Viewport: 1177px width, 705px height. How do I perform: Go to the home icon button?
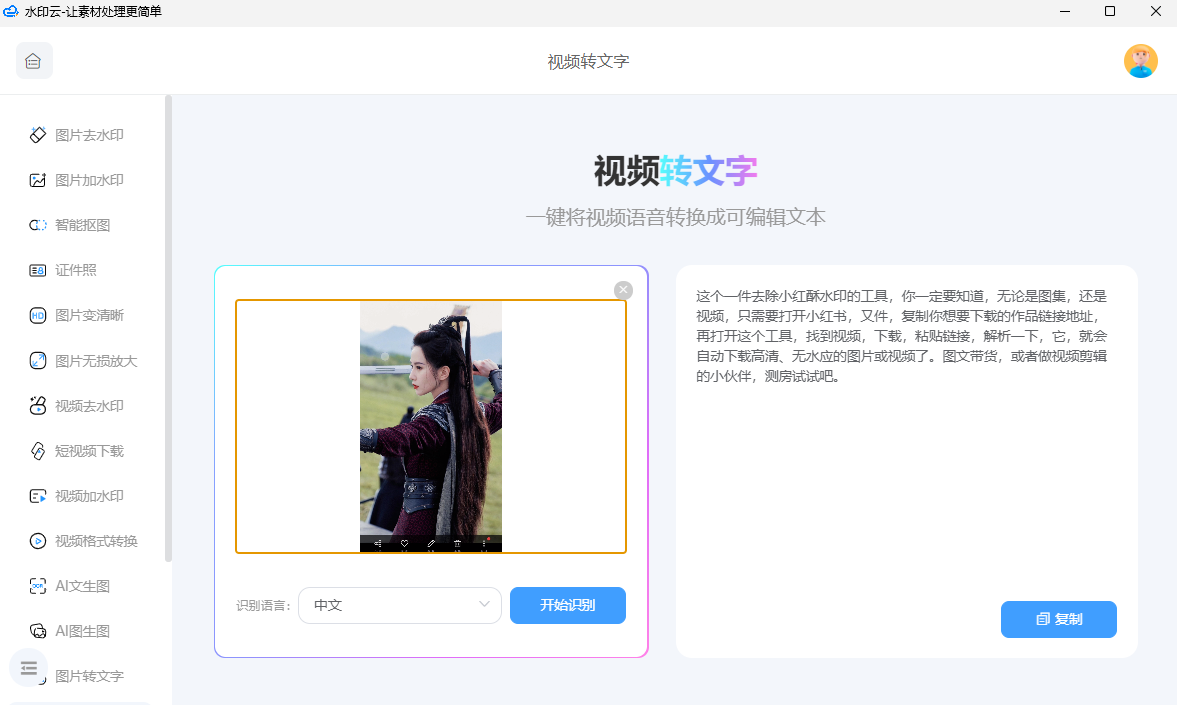pos(34,61)
